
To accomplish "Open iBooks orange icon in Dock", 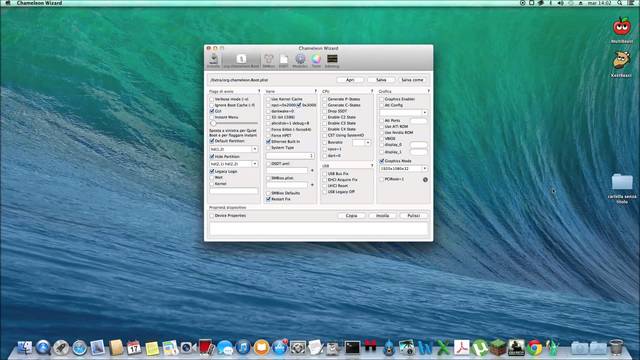I will tap(261, 348).
